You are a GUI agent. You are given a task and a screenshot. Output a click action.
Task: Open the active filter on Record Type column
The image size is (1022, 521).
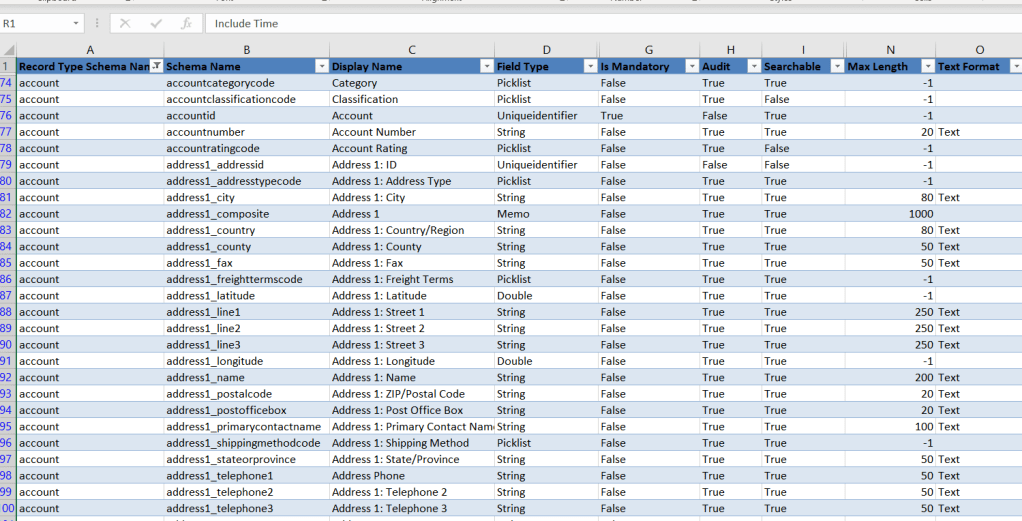coord(156,66)
